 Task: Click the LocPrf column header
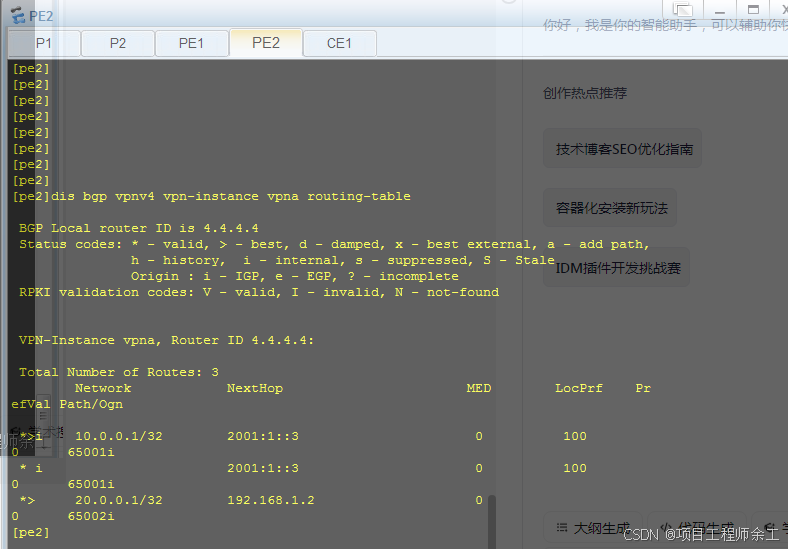[x=578, y=389]
